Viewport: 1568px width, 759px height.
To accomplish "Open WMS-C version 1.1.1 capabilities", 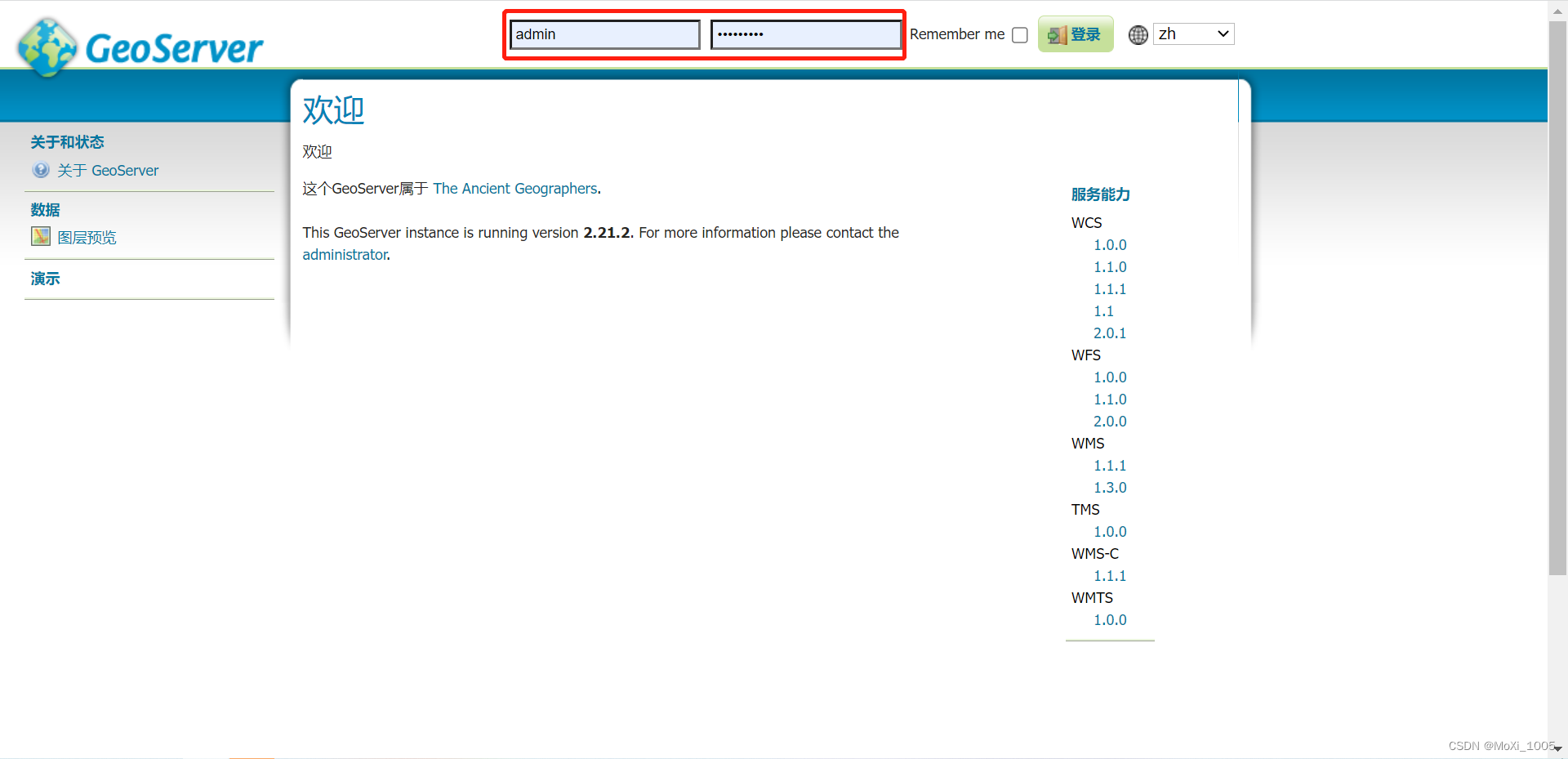I will point(1110,576).
